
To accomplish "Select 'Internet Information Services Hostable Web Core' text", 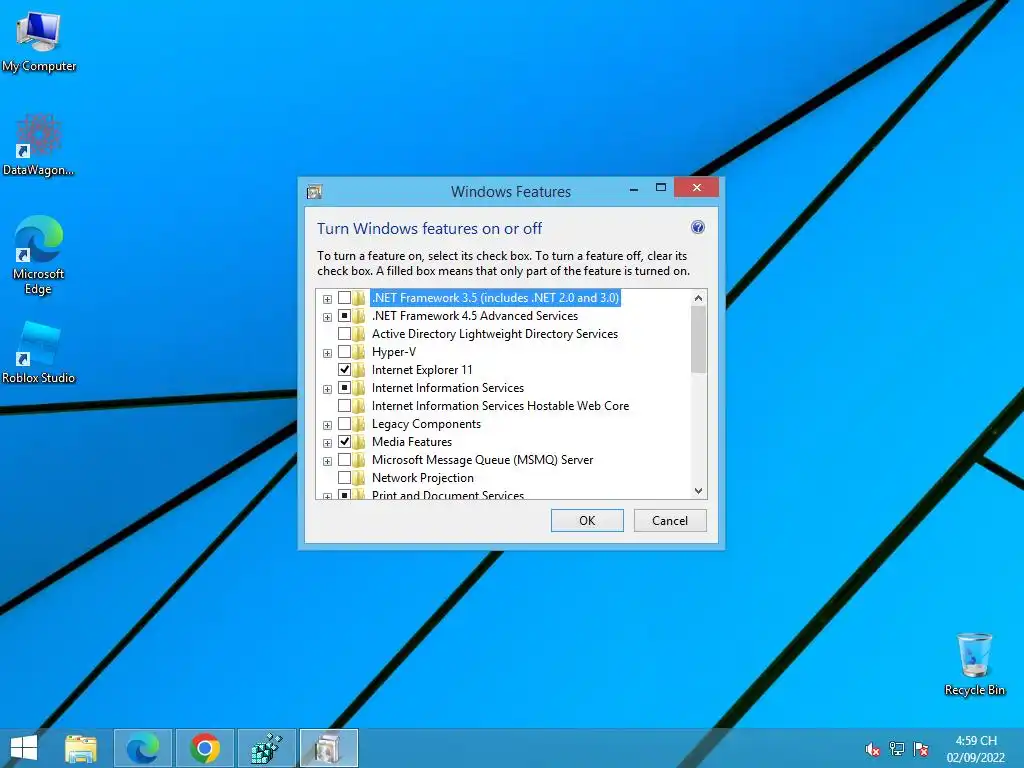I will pyautogui.click(x=500, y=406).
